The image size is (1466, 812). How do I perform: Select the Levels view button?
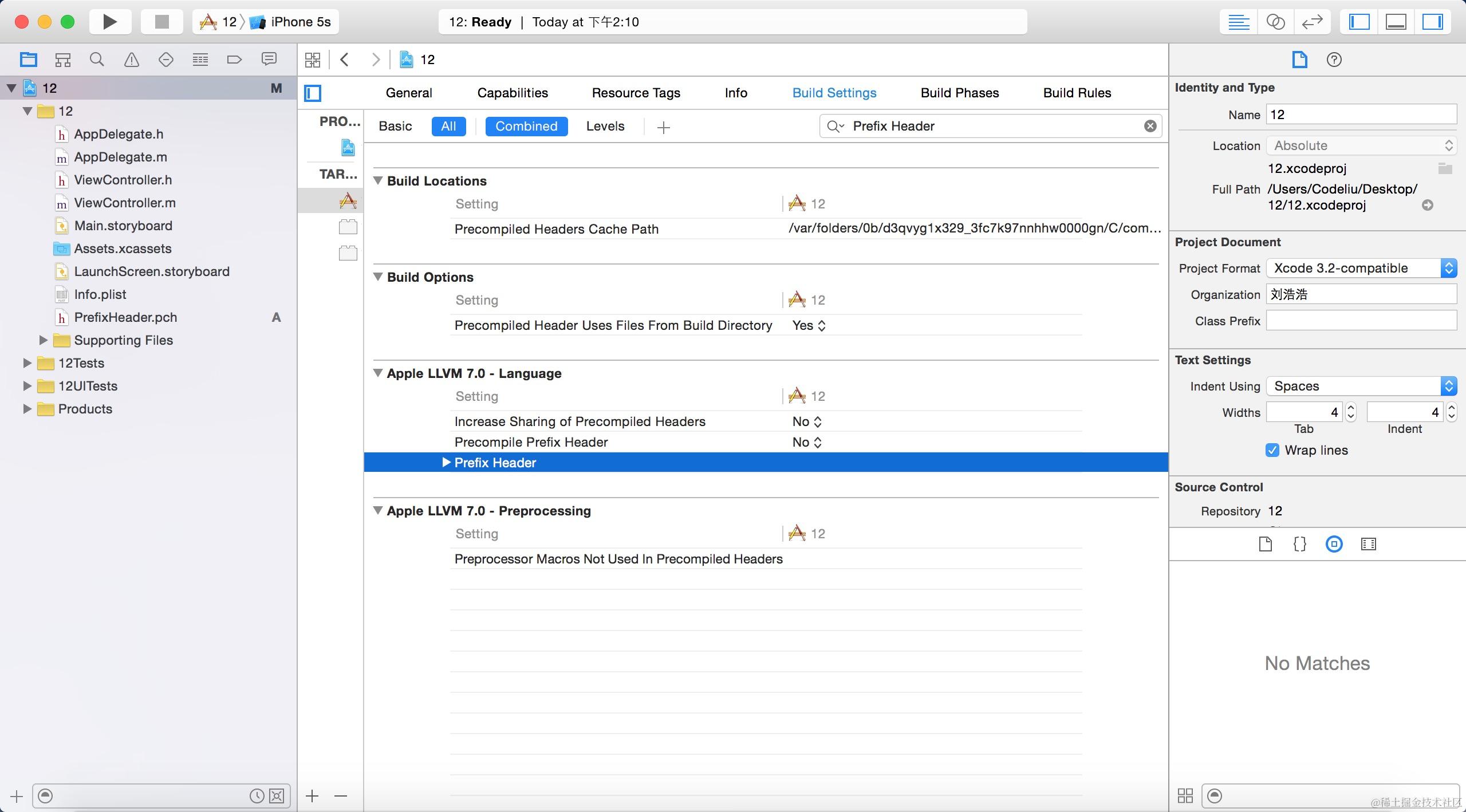[605, 126]
